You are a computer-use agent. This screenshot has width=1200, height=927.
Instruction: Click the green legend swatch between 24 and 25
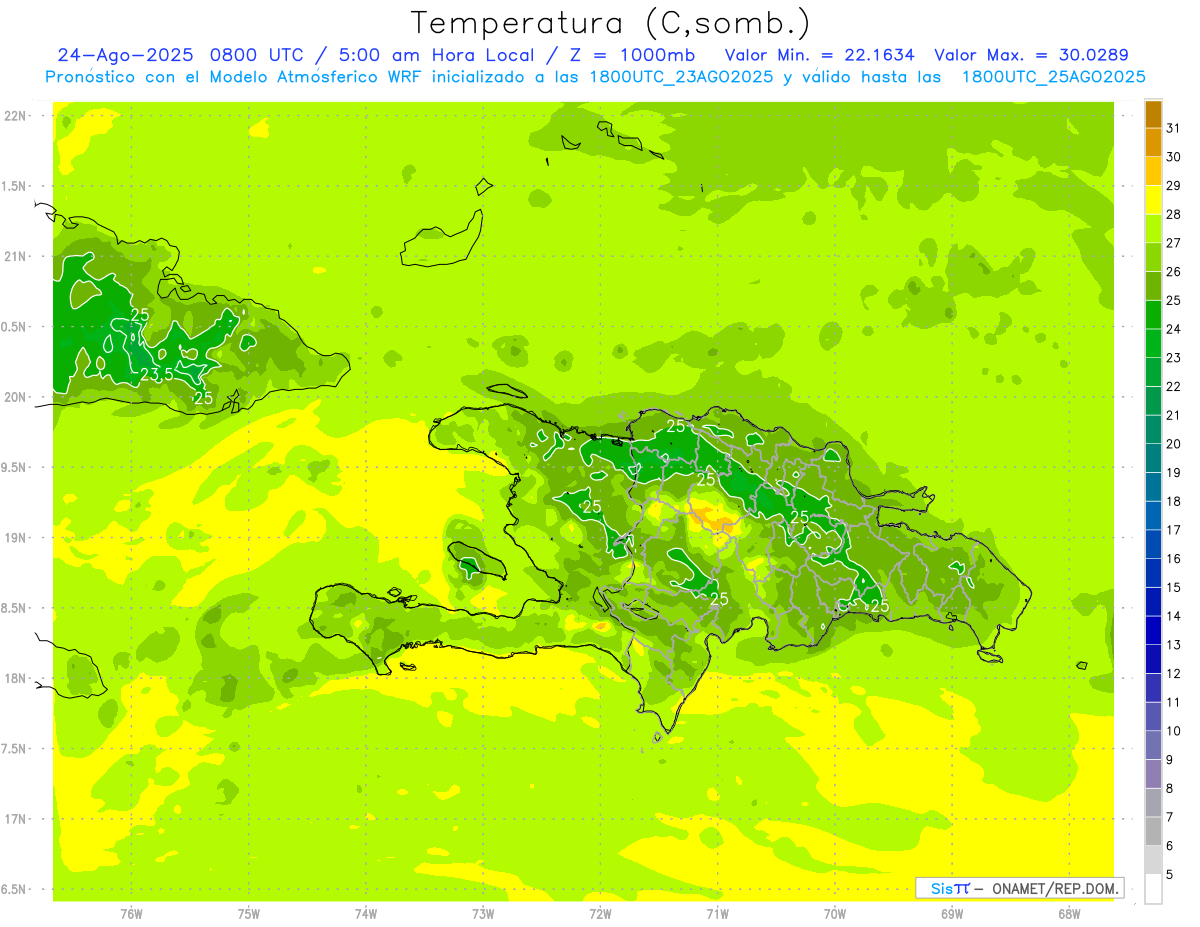(1153, 315)
